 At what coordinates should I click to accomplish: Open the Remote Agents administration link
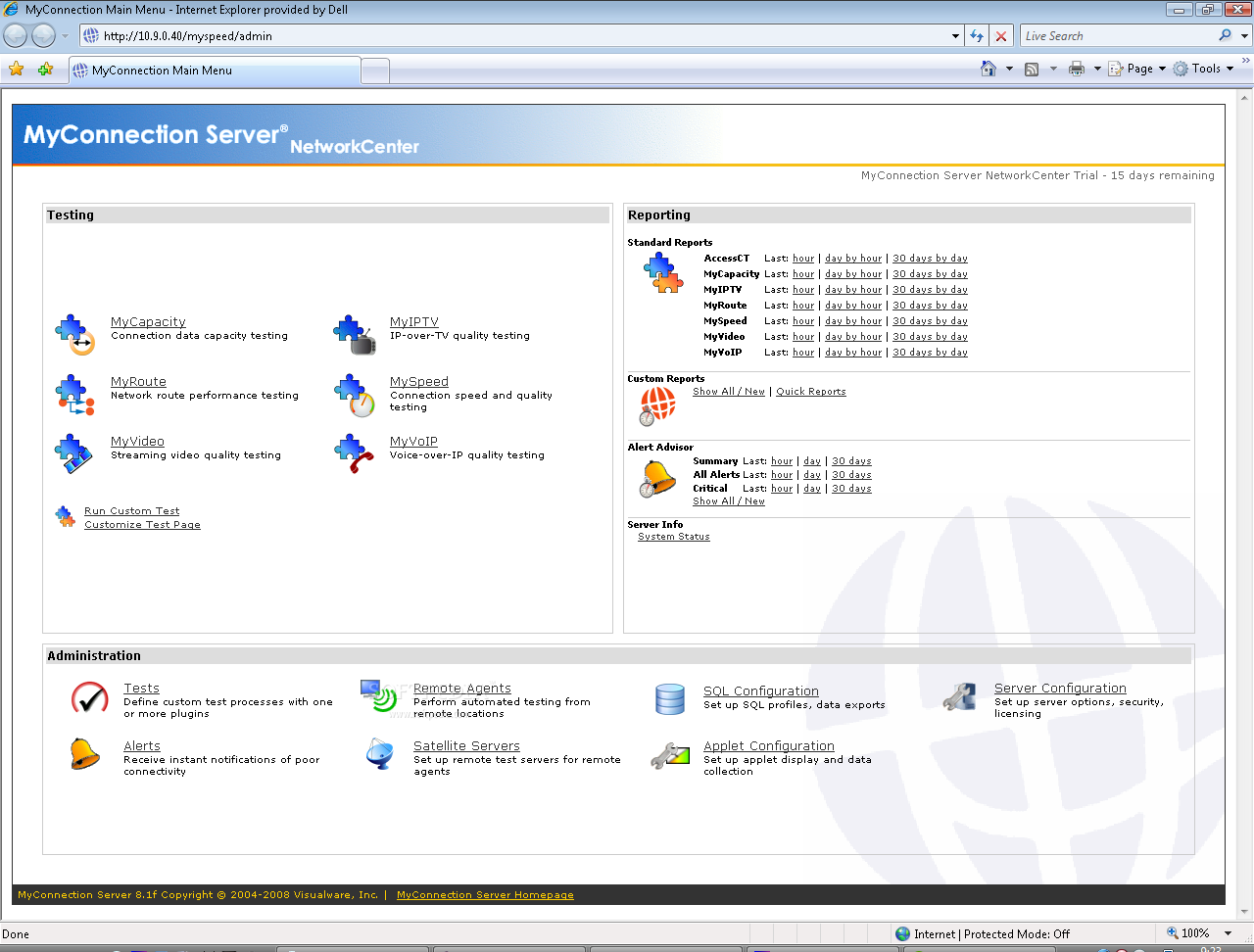point(462,689)
